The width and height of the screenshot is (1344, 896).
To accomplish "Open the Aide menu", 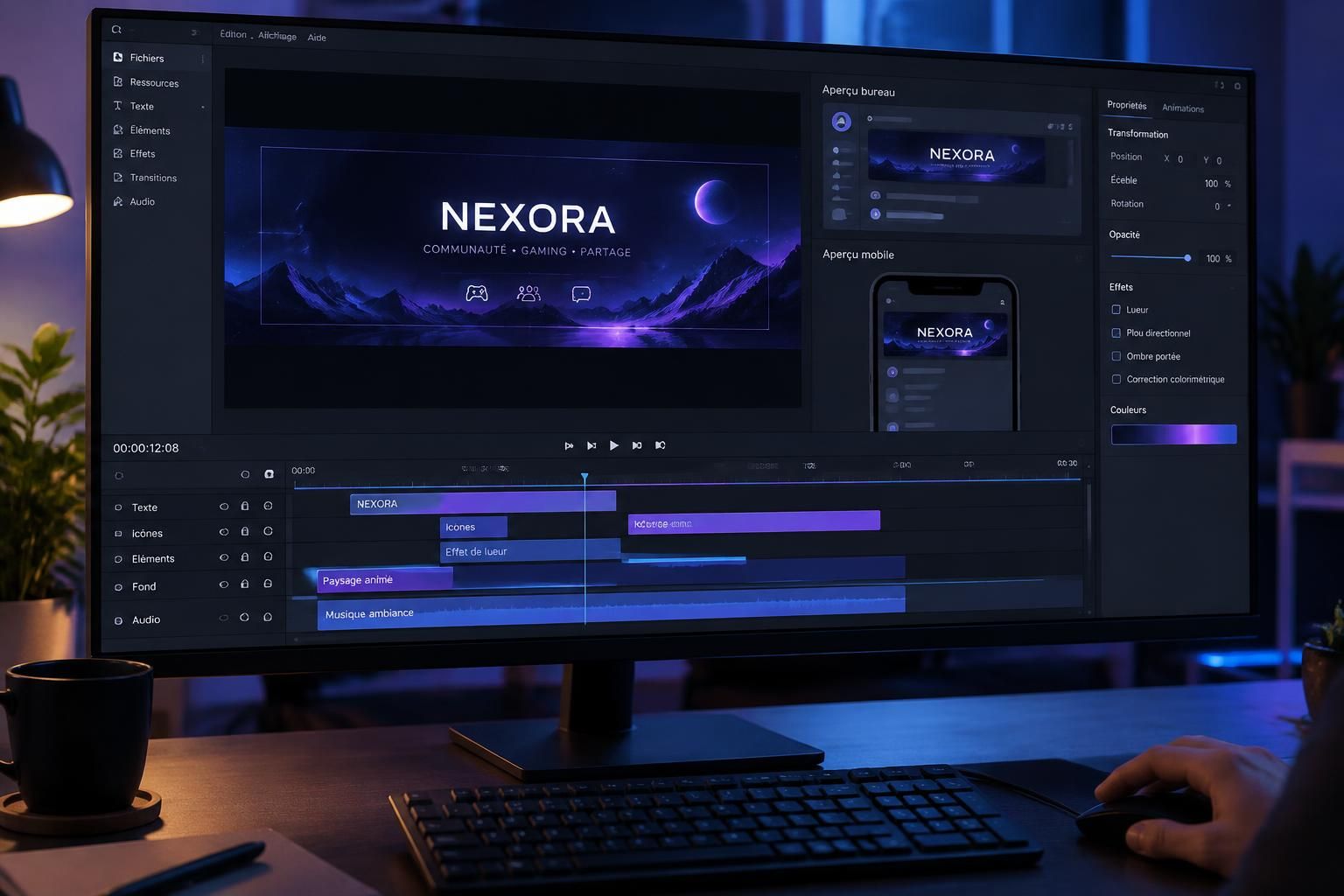I will (x=317, y=38).
